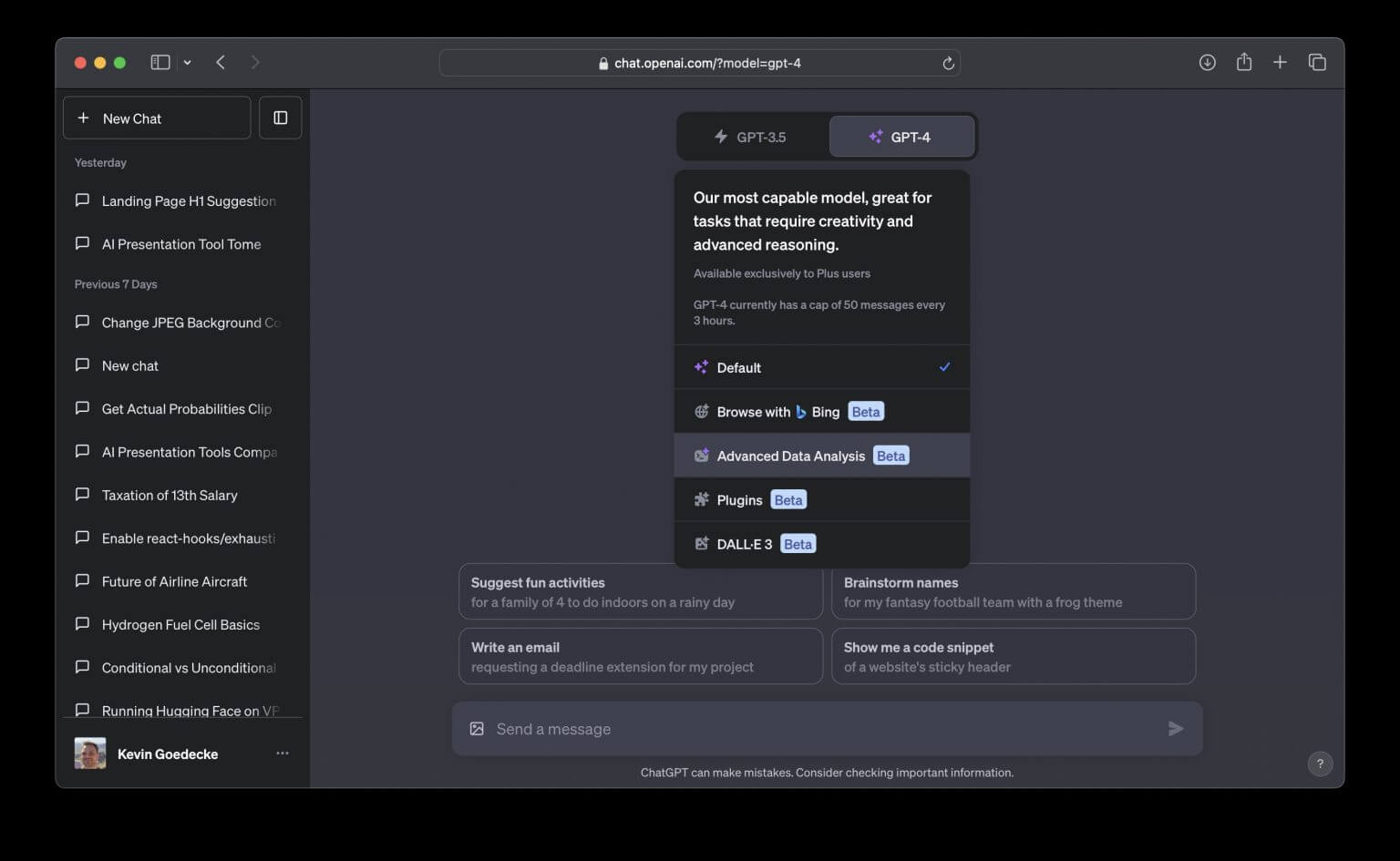Switch to the GPT-3.5 tab
The width and height of the screenshot is (1400, 861).
point(751,136)
